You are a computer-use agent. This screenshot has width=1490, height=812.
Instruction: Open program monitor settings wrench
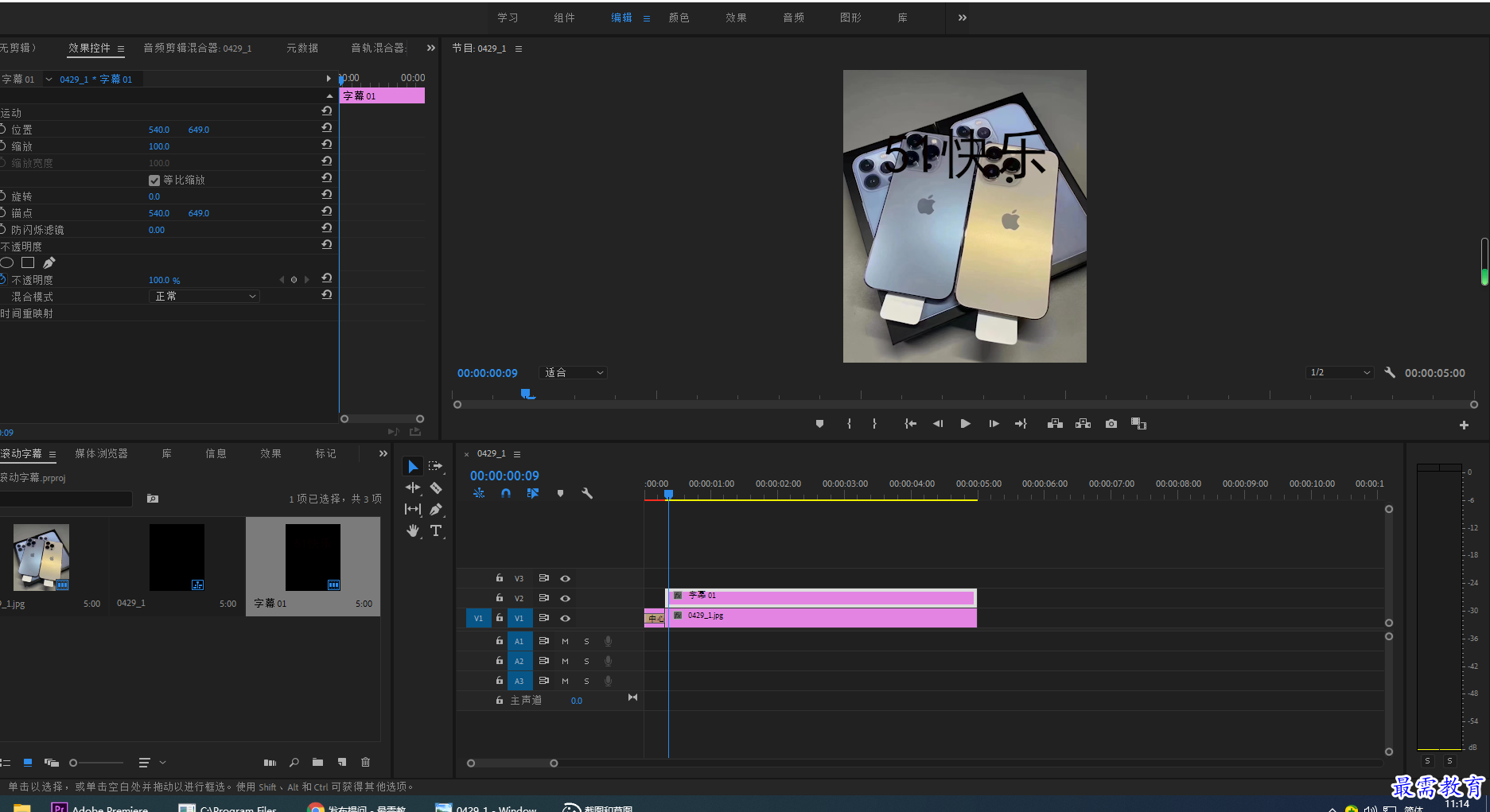point(1390,372)
